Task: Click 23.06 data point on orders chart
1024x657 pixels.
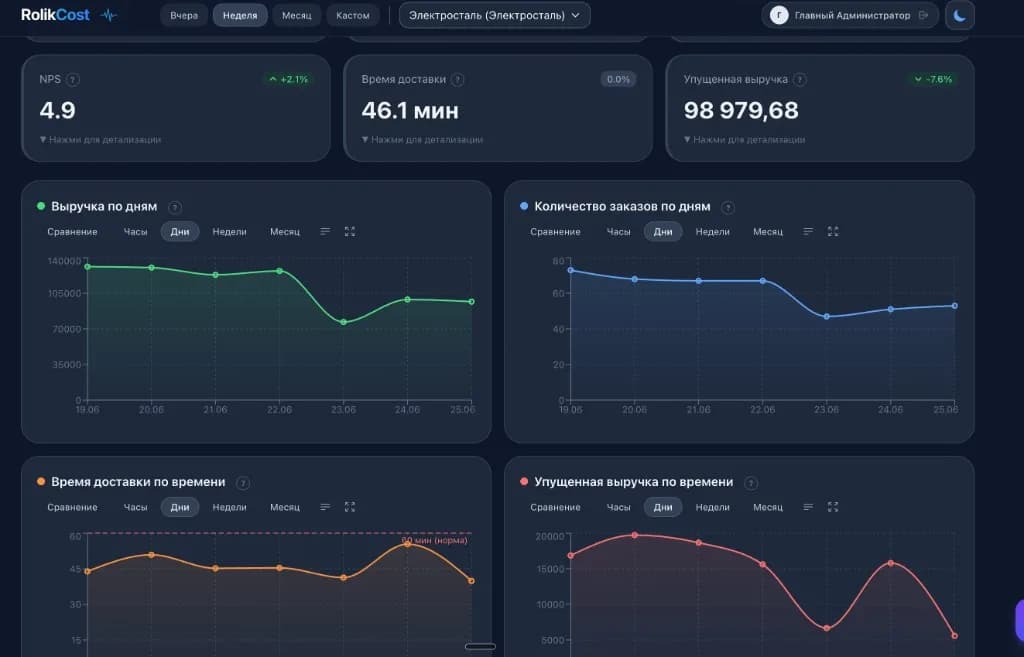Action: (x=827, y=317)
